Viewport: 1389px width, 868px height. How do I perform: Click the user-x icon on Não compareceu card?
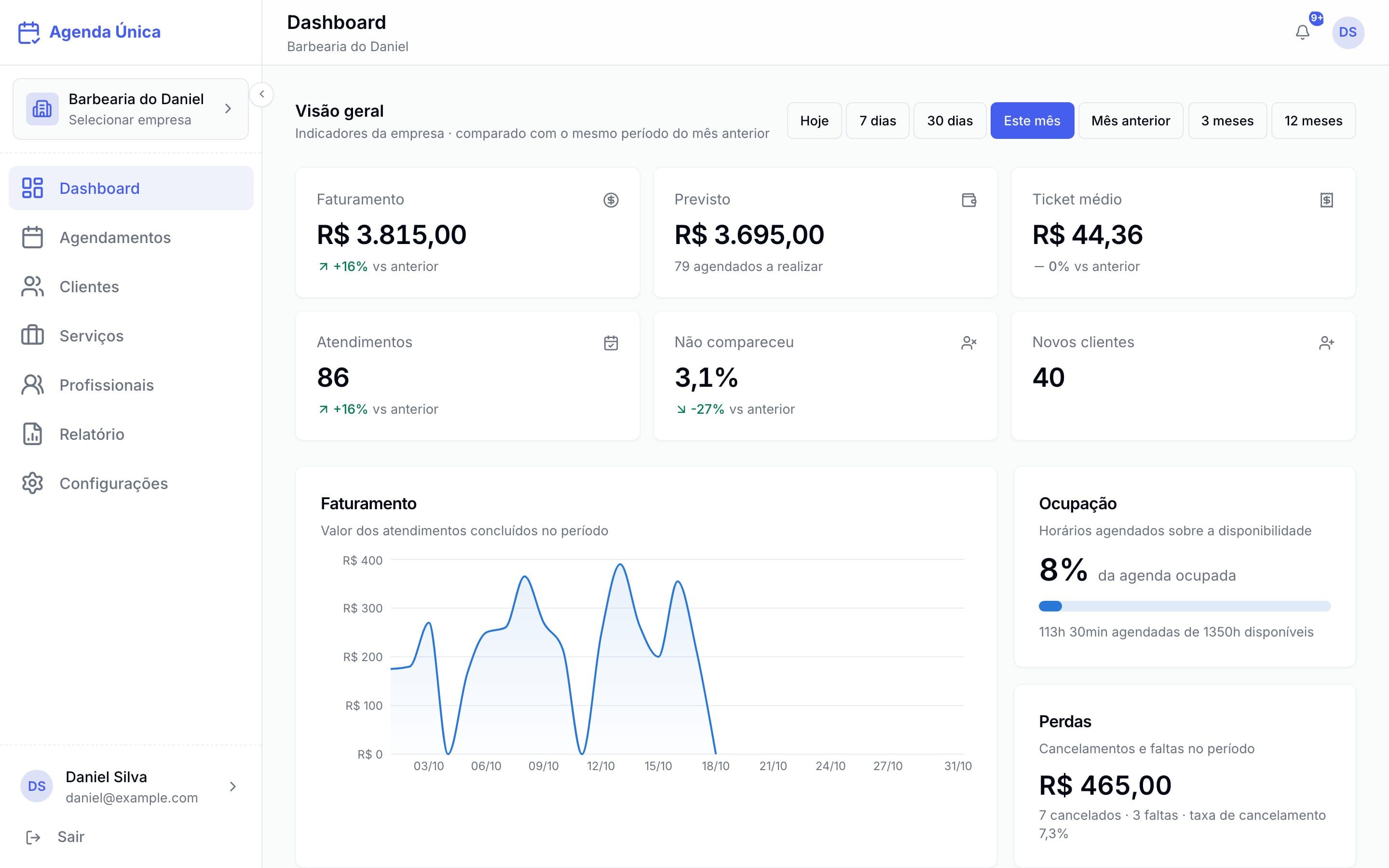click(969, 343)
